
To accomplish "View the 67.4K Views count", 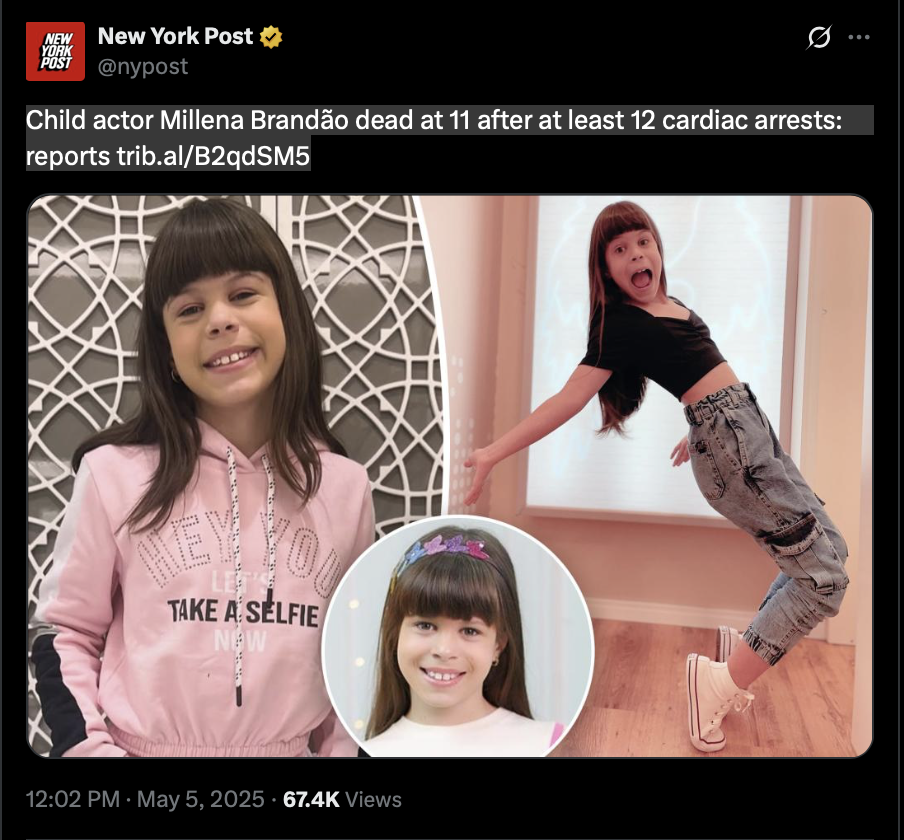I will (x=342, y=800).
